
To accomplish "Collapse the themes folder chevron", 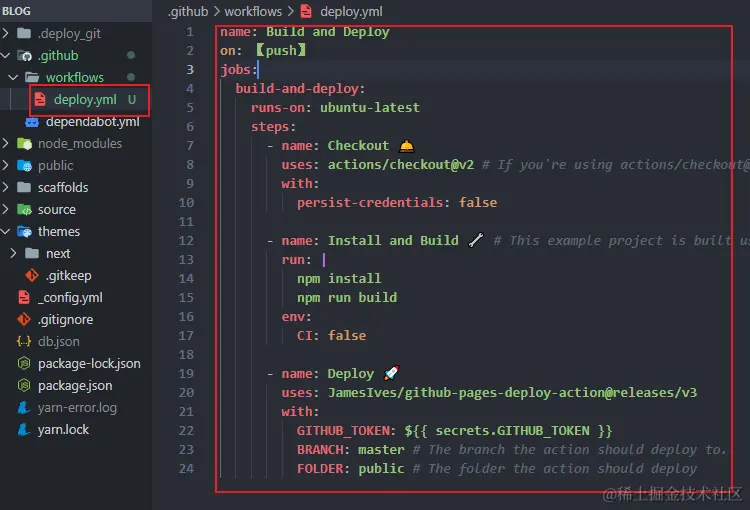I will pos(6,231).
